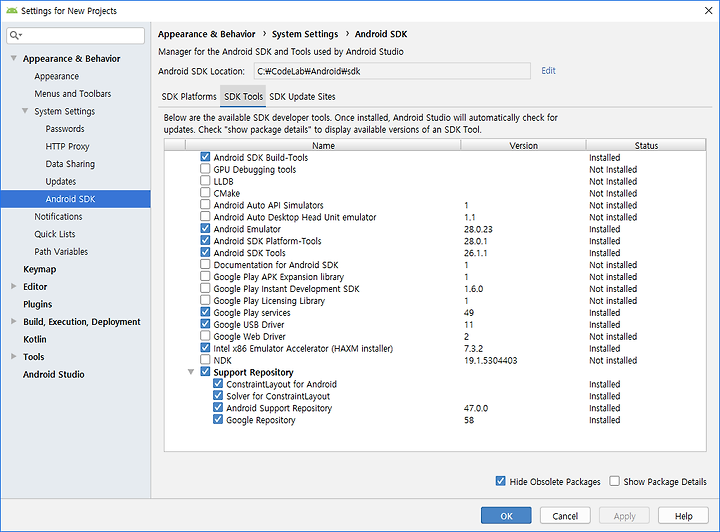720x532 pixels.
Task: Collapse Appearance & Behavior tree arrow
Action: tap(14, 58)
